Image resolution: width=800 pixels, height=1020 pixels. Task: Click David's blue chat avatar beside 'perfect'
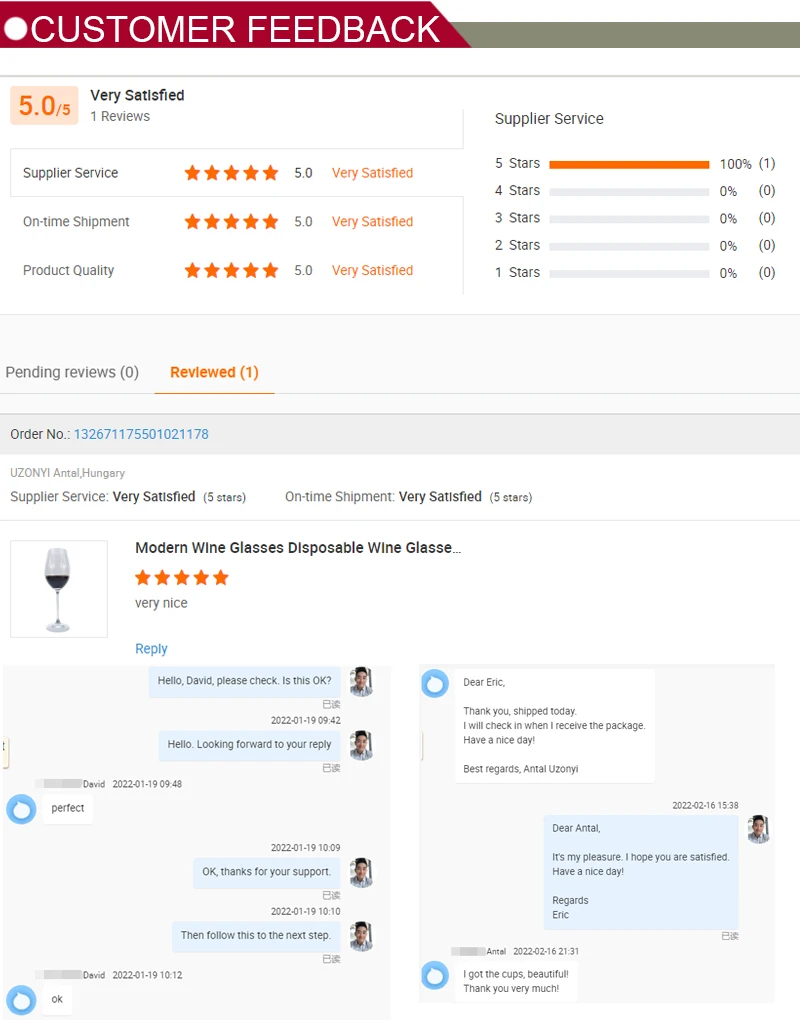click(x=21, y=808)
